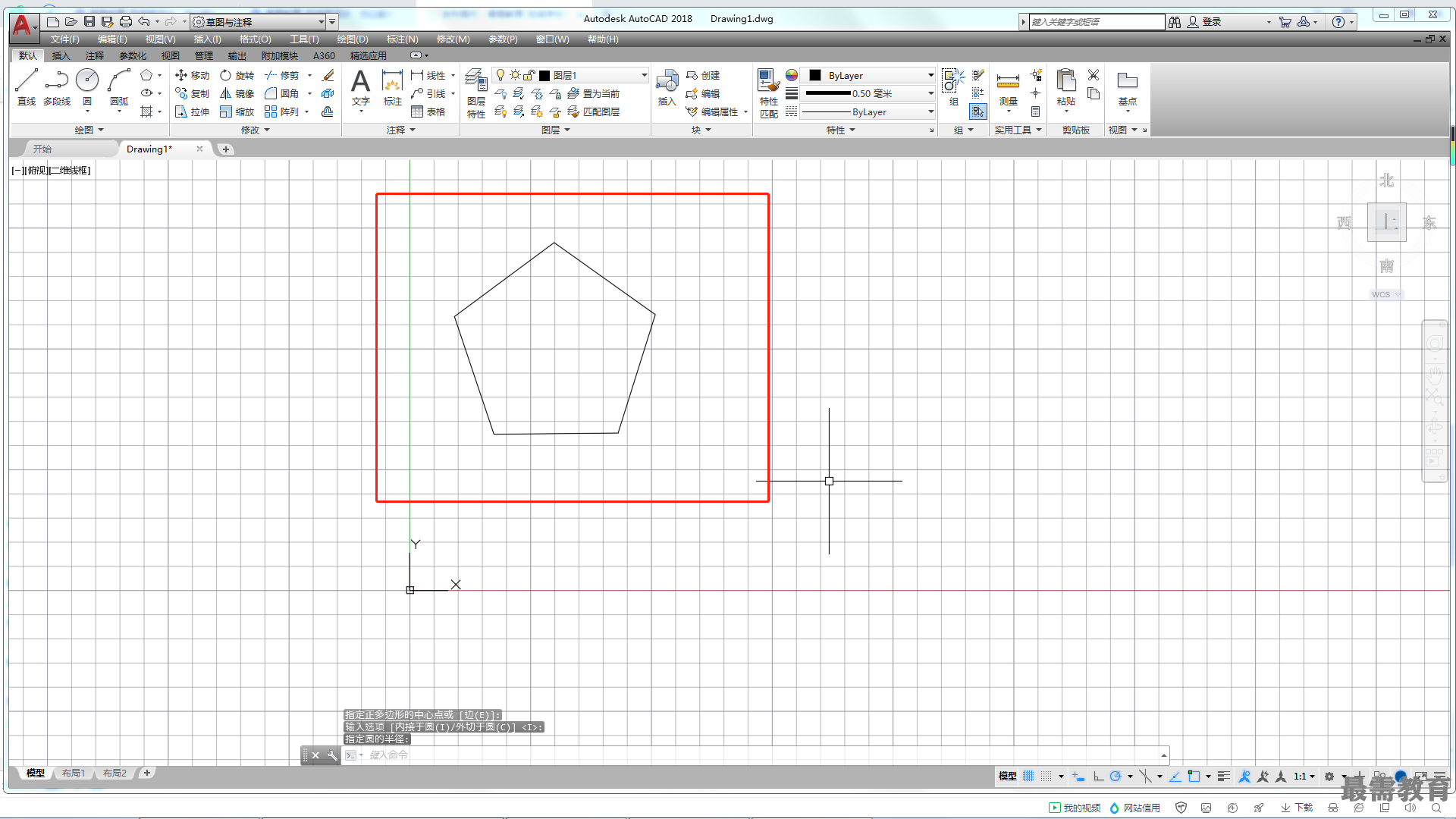Expand the 绘图 (Draw) panel
1456x819 pixels.
(x=89, y=130)
